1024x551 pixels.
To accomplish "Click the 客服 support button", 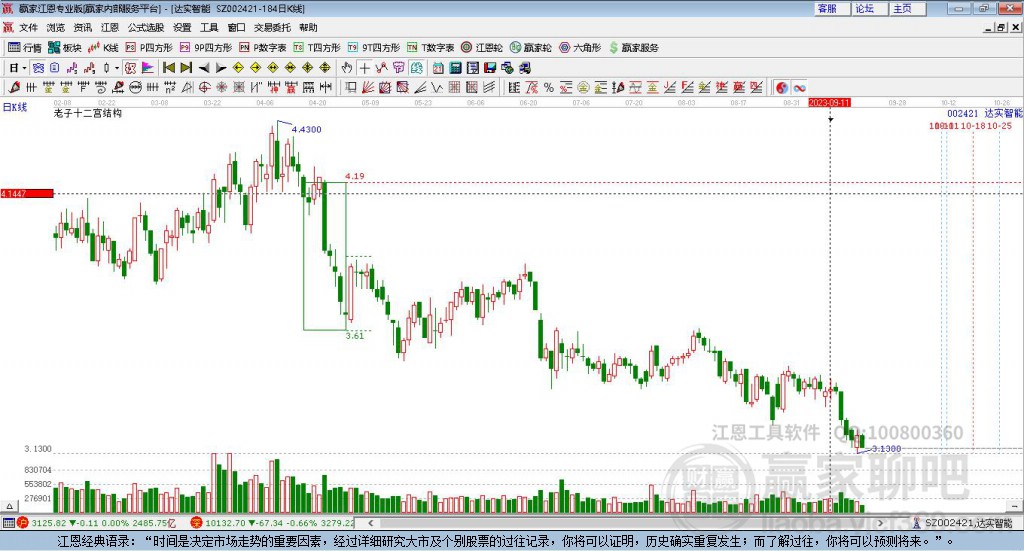I will click(831, 8).
